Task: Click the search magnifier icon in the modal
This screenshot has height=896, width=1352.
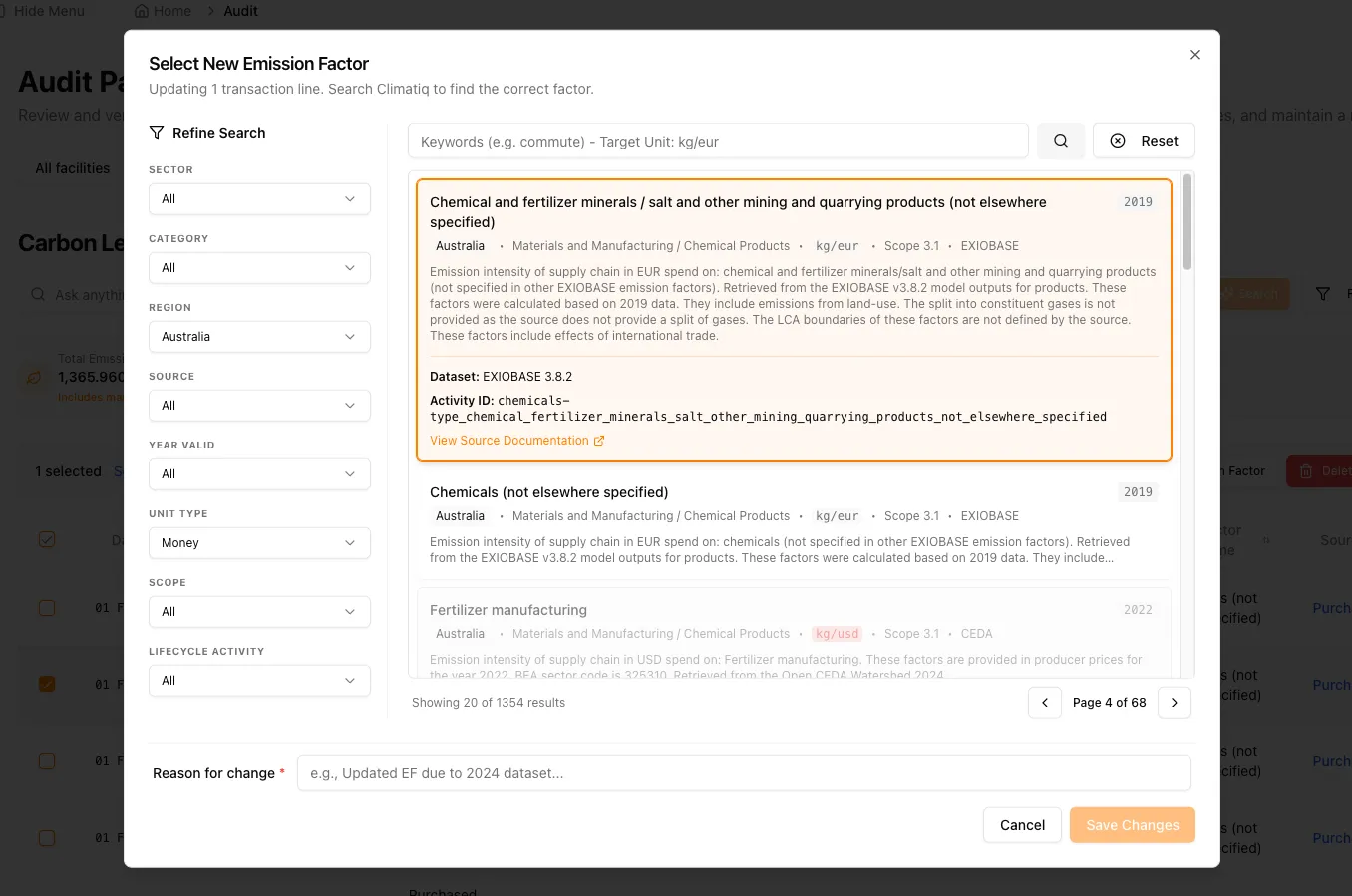Action: pos(1060,140)
